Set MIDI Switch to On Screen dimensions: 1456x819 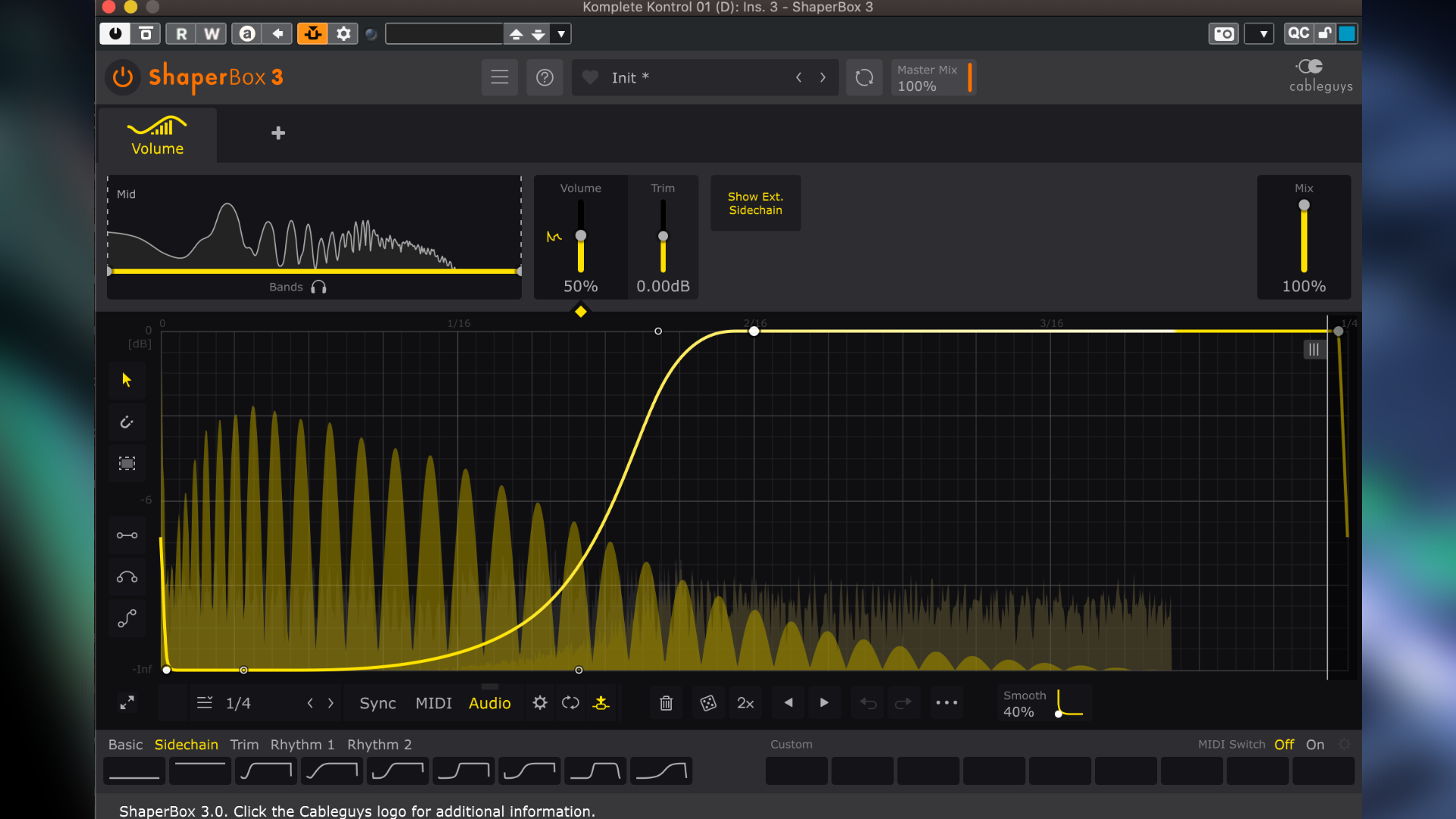[1315, 745]
